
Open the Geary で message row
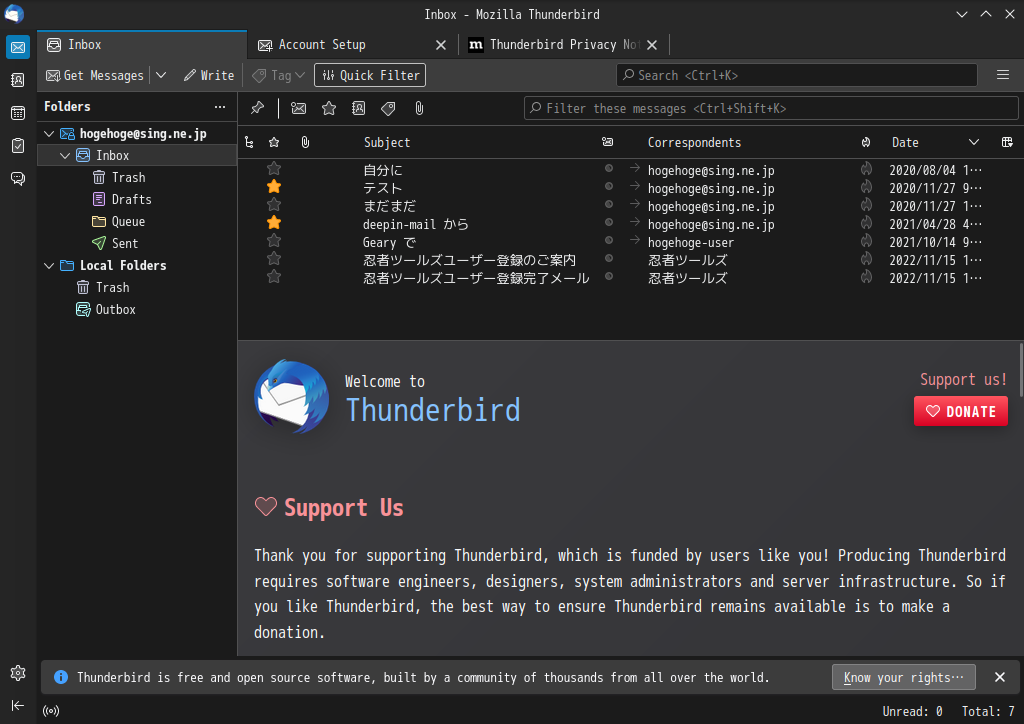[630, 242]
